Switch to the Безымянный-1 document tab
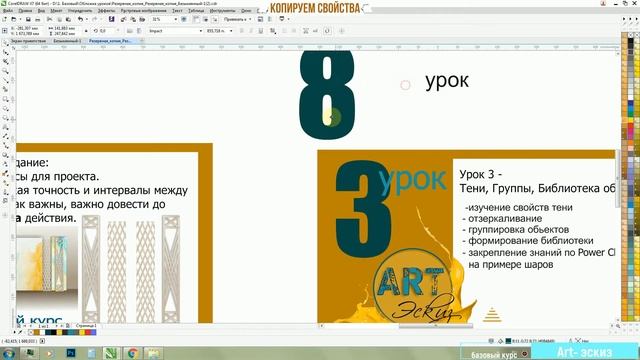This screenshot has height=360, width=640. pos(67,41)
